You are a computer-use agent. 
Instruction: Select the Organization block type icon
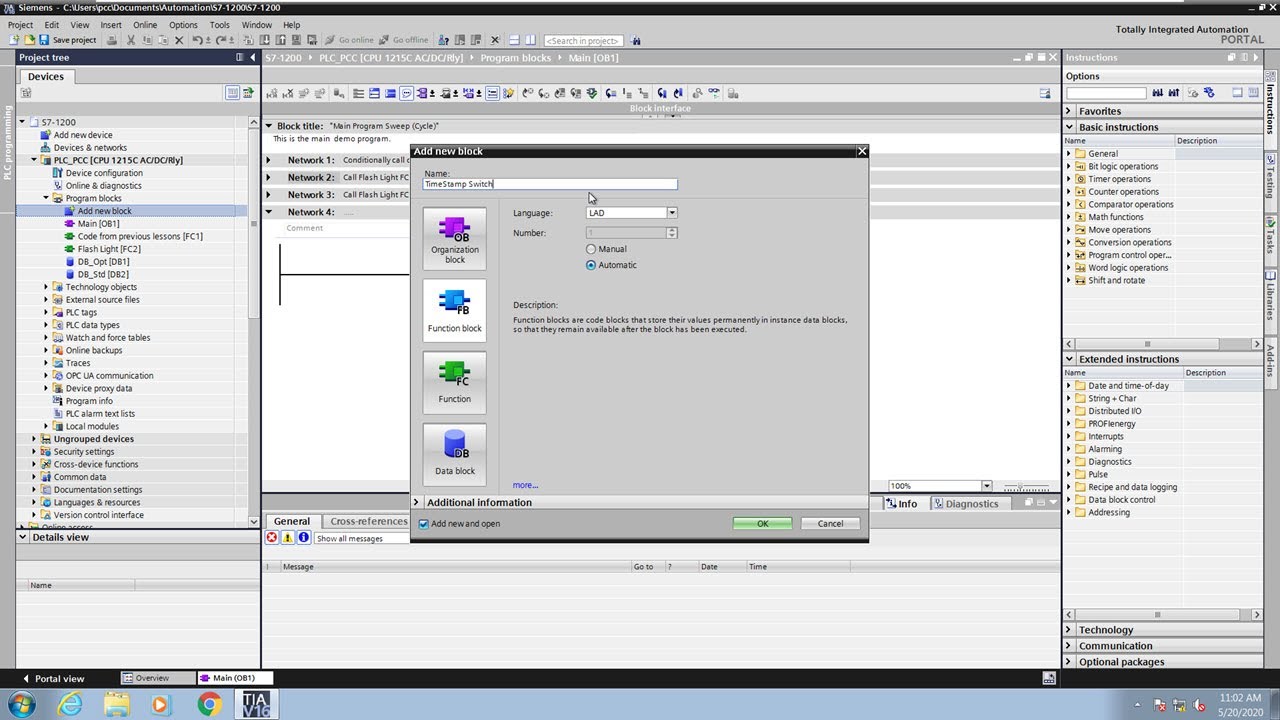tap(455, 240)
